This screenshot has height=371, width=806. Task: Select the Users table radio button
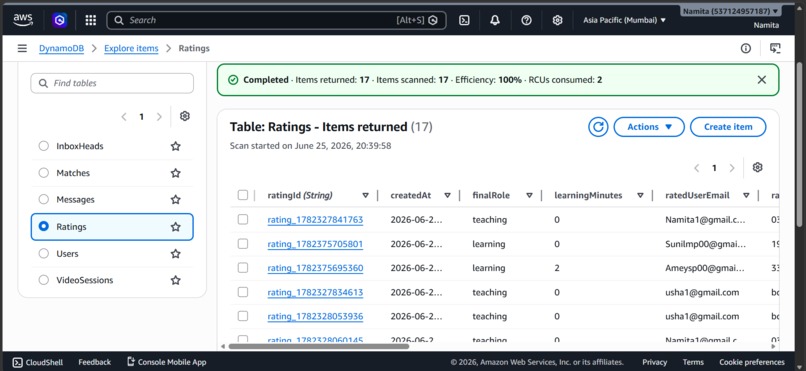(44, 253)
